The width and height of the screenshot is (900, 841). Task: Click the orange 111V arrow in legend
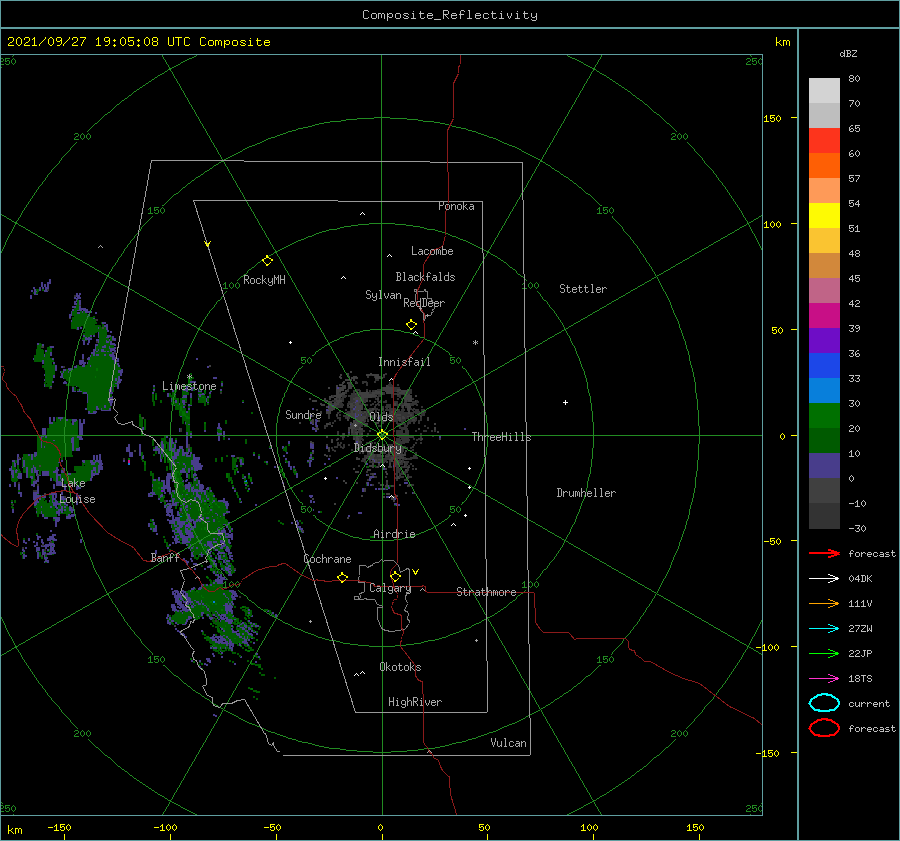(x=824, y=603)
